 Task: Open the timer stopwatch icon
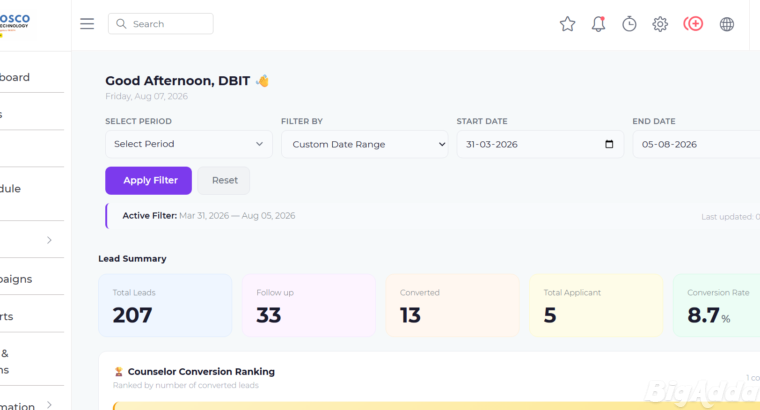(629, 24)
